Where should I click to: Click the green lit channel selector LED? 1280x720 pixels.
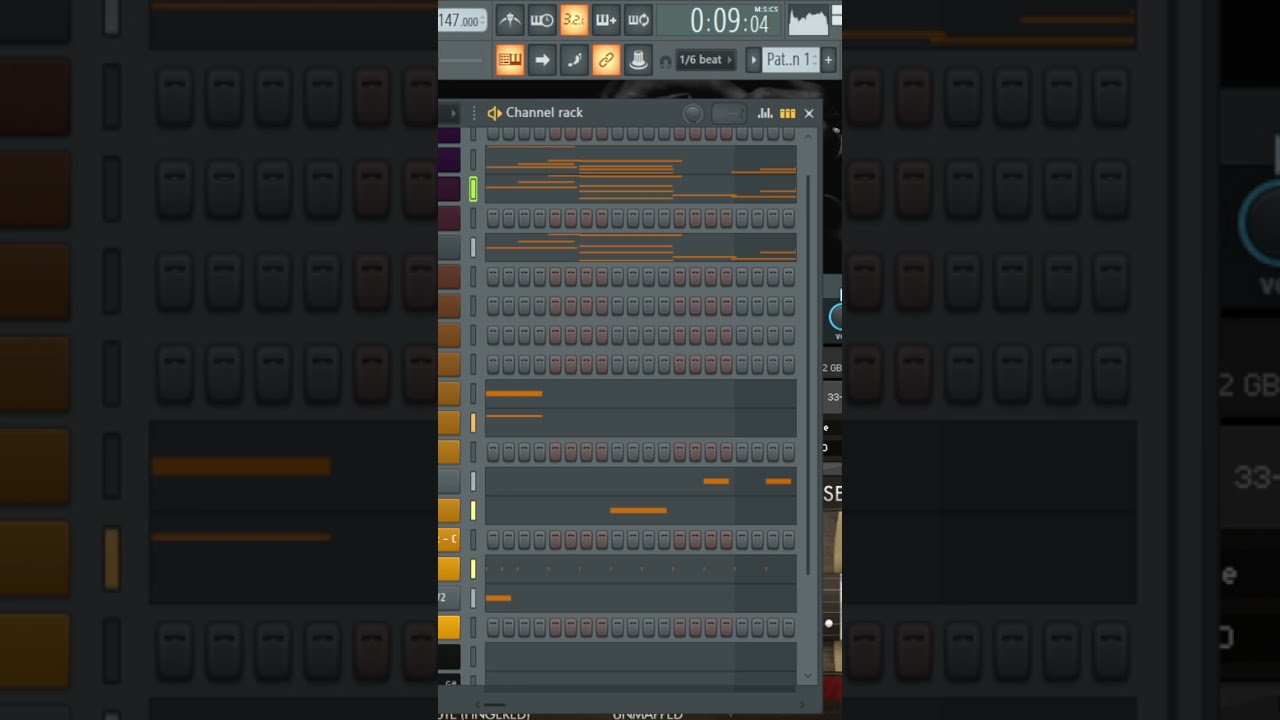(473, 188)
